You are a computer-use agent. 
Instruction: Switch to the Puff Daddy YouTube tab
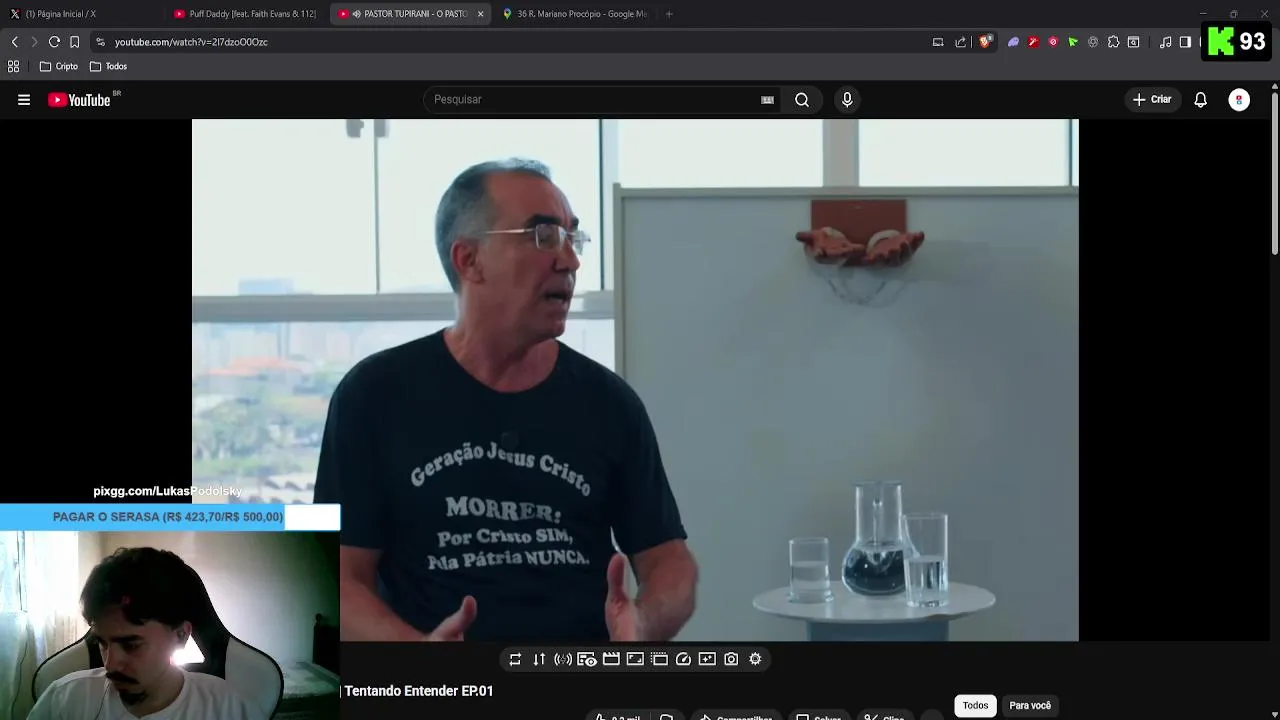pyautogui.click(x=246, y=14)
